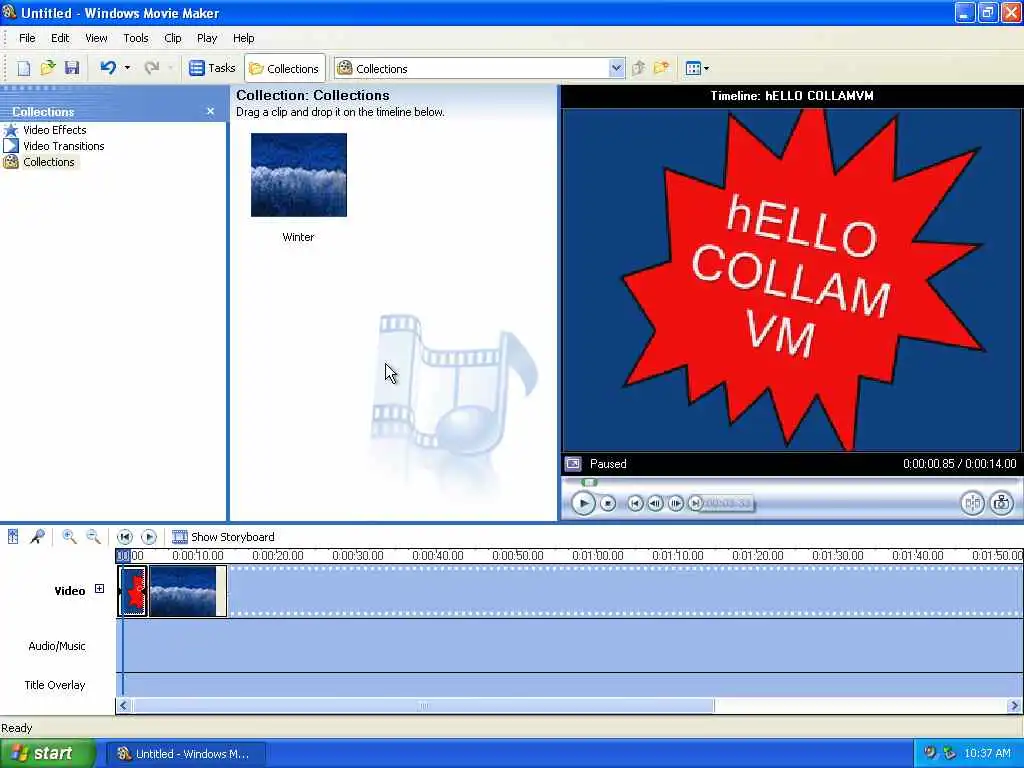Viewport: 1024px width, 768px height.
Task: Switch to Show Storyboard view
Action: tap(223, 537)
